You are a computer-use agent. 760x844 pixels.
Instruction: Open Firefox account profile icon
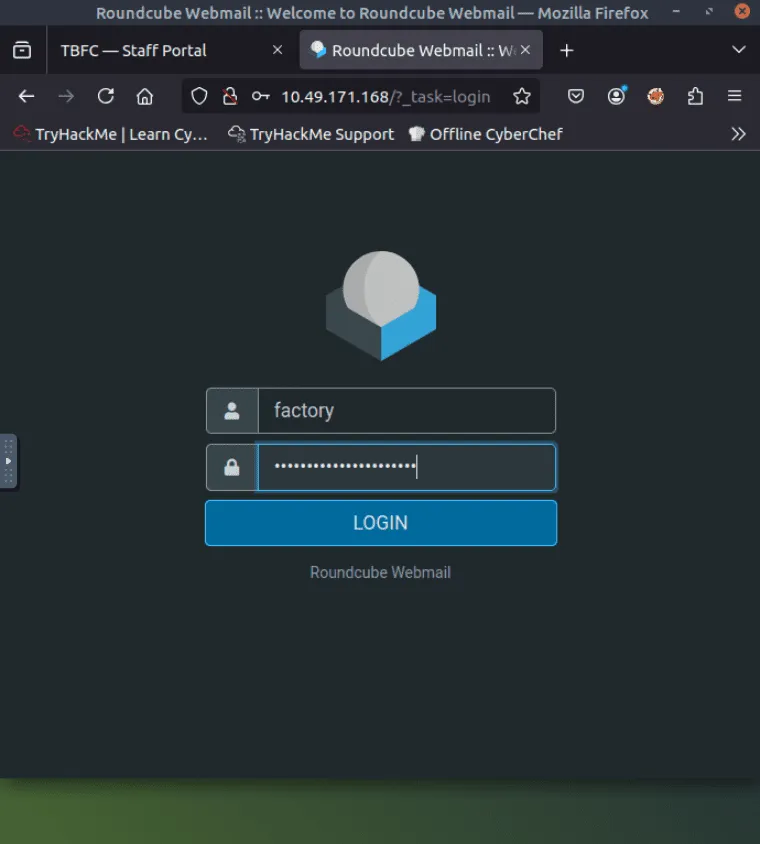click(616, 96)
